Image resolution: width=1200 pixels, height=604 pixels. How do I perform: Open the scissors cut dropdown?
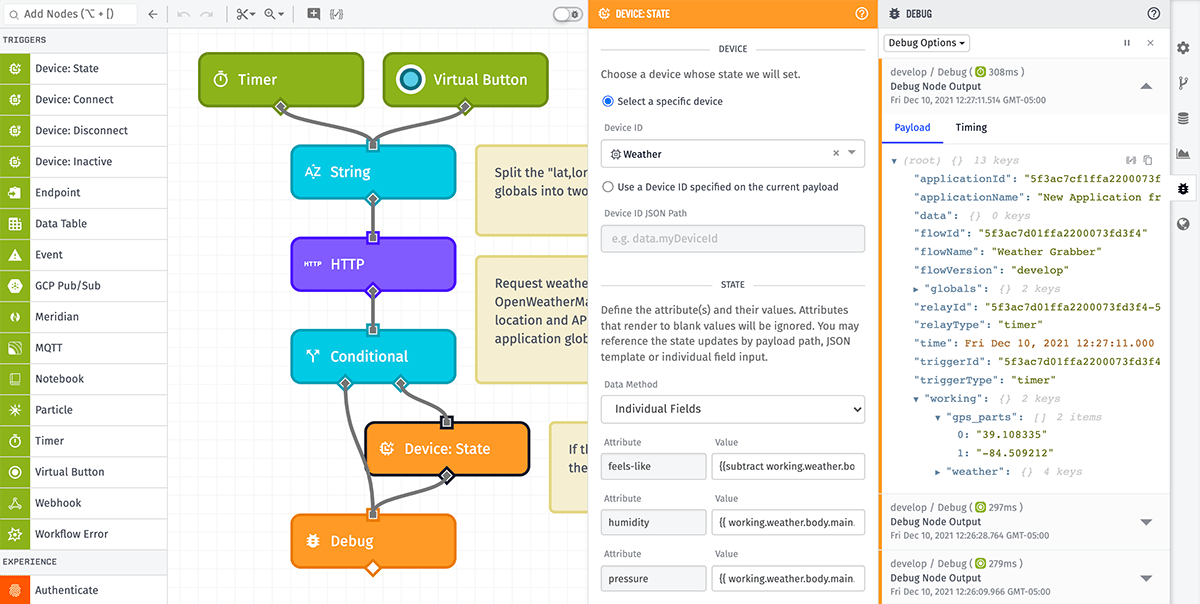(246, 14)
